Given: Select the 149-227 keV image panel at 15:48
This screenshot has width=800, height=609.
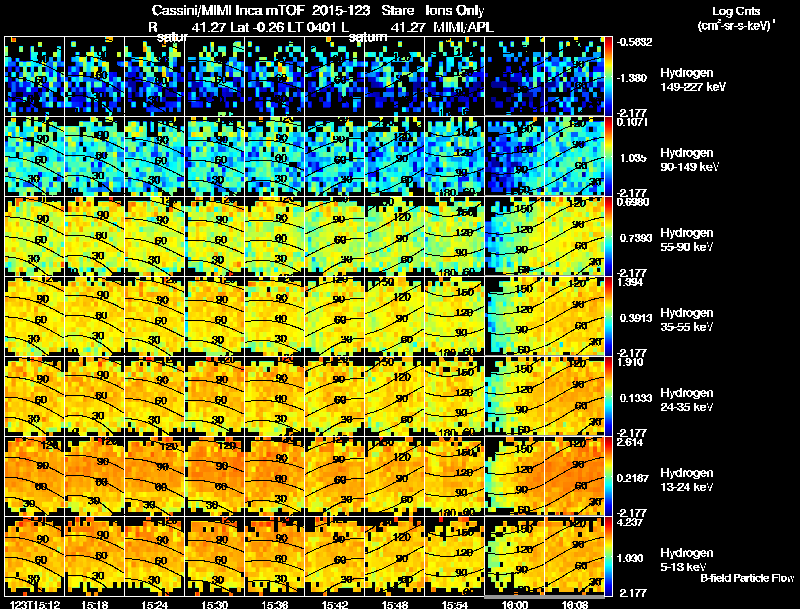Looking at the screenshot, I should pyautogui.click(x=394, y=77).
